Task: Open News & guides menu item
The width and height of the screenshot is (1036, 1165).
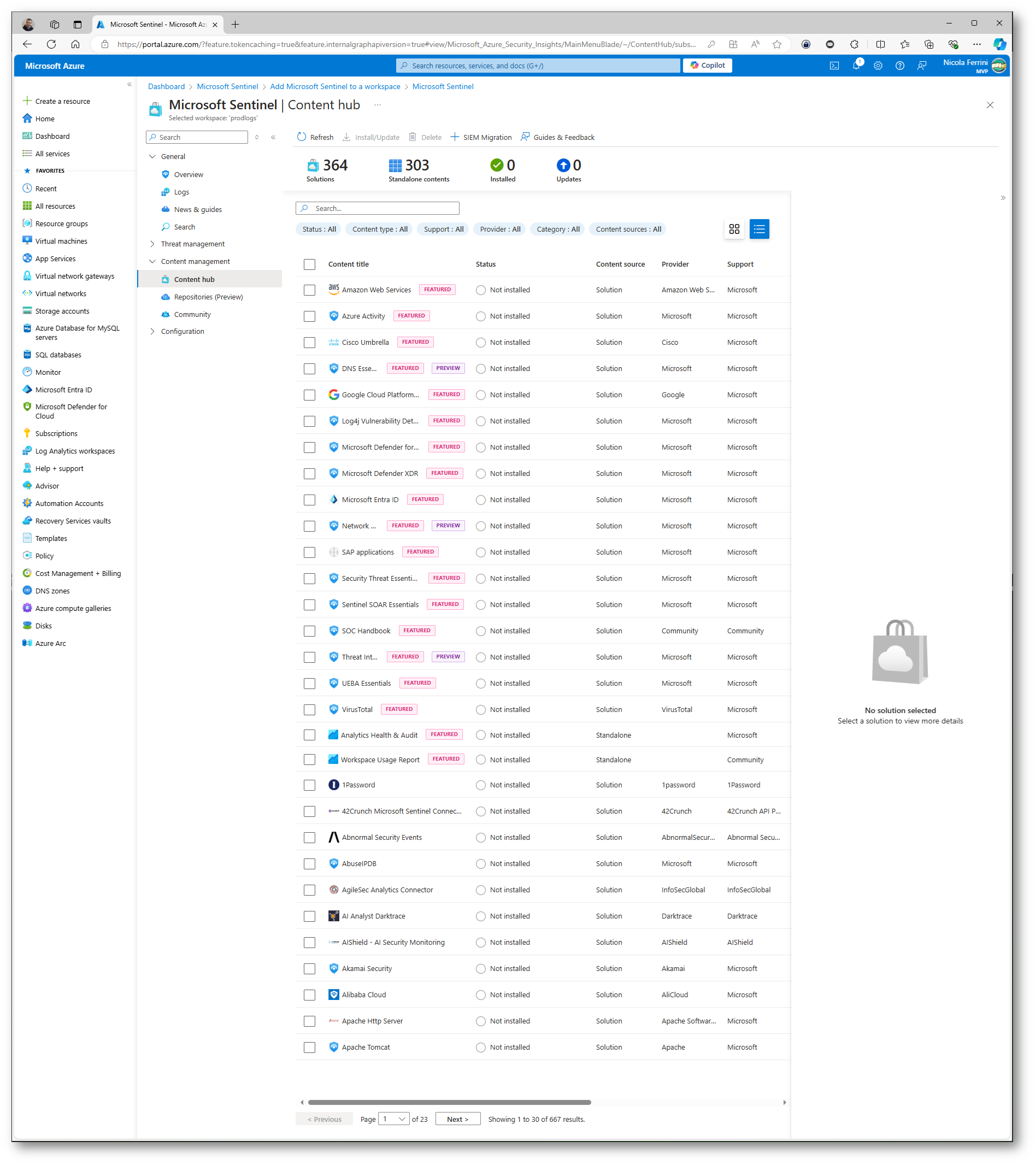Action: [198, 209]
